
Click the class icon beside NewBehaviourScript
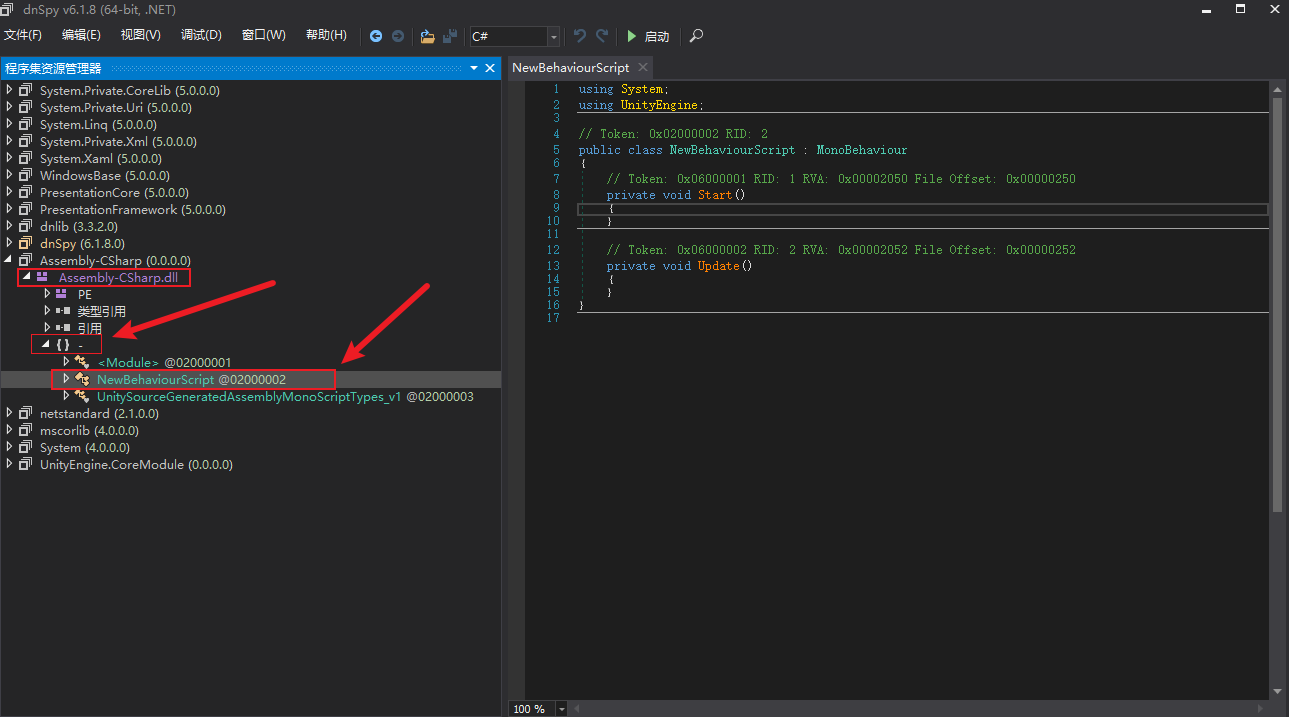(82, 379)
